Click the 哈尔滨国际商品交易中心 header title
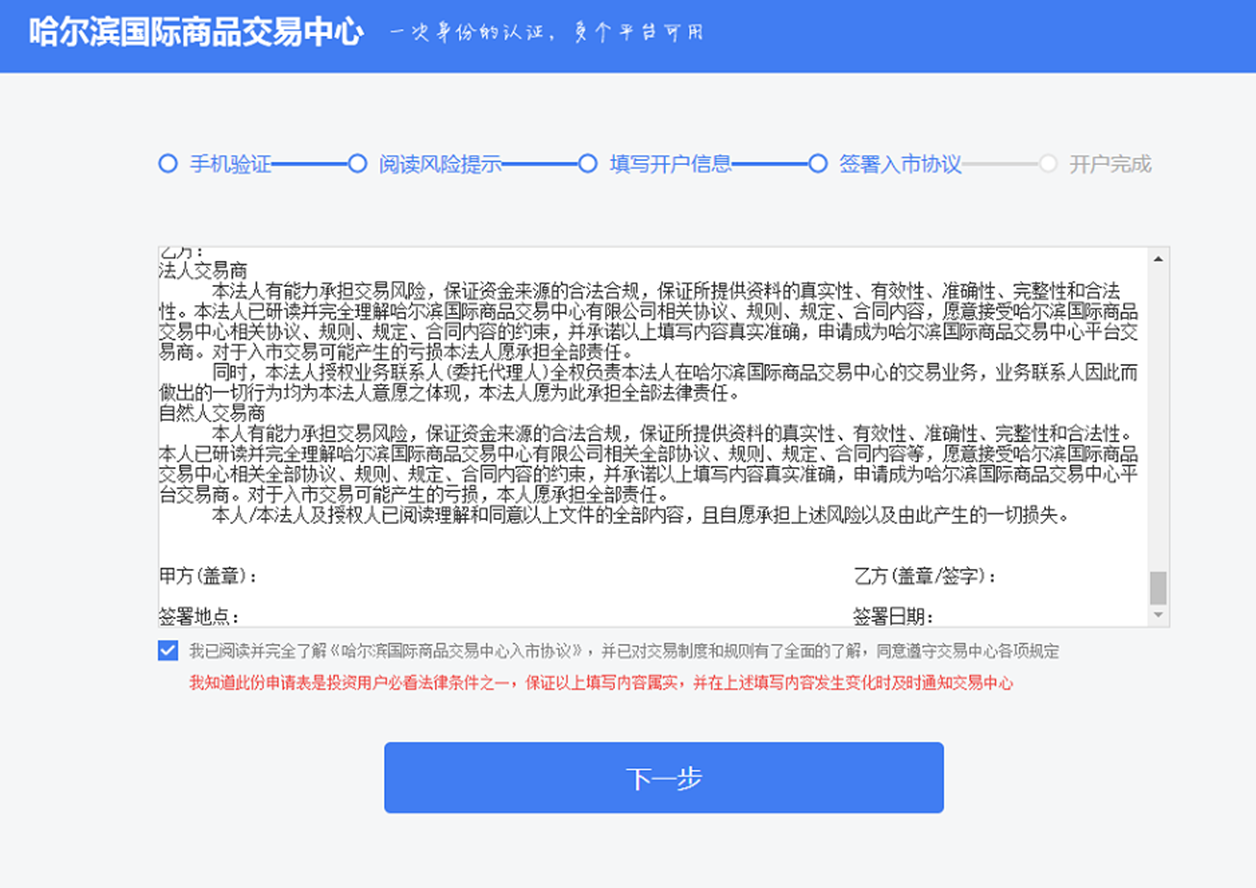 (196, 32)
